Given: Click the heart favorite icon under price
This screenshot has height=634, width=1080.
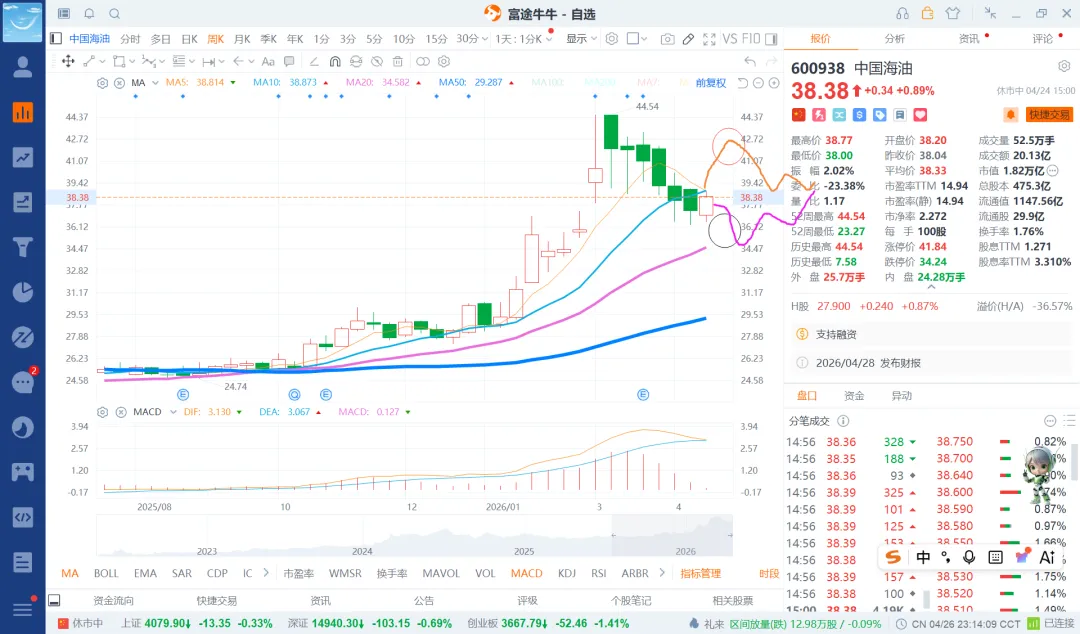Looking at the screenshot, I should [920, 114].
